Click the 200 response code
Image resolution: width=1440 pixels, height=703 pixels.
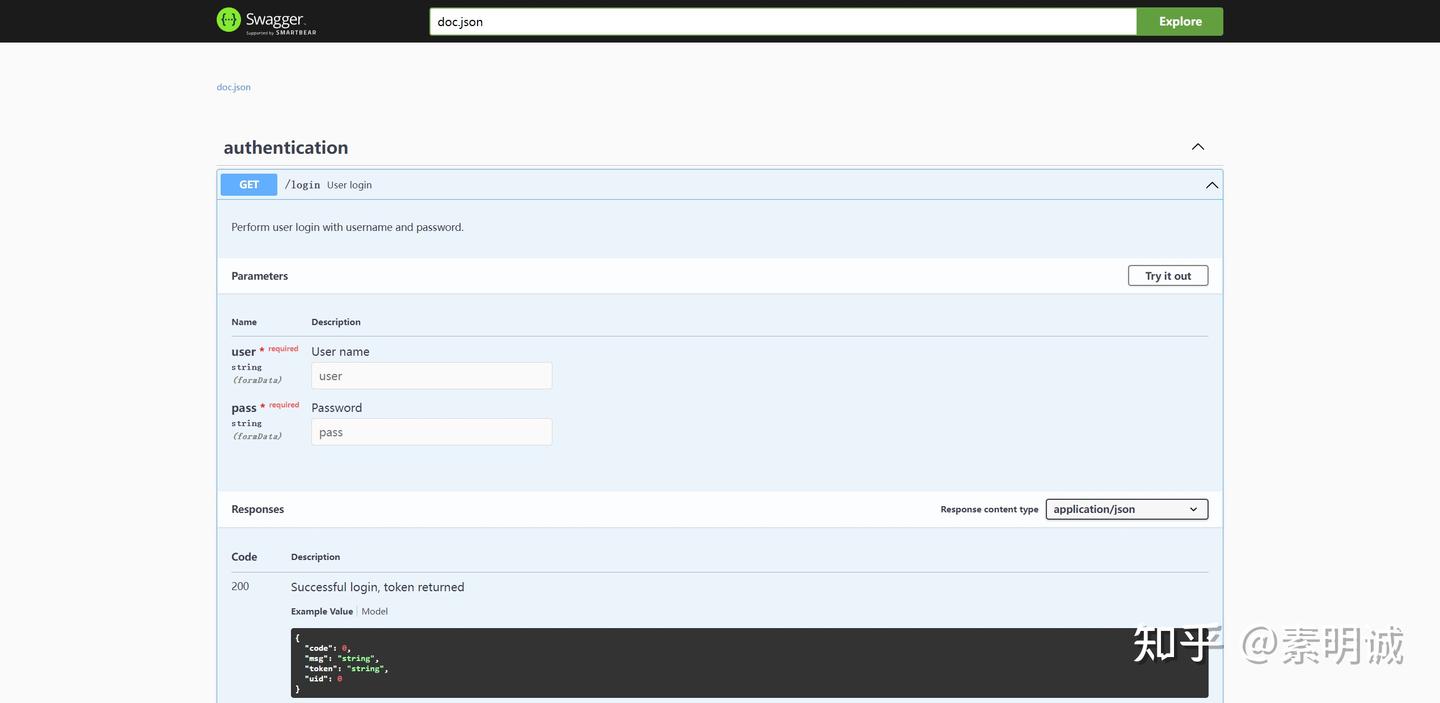tap(240, 586)
